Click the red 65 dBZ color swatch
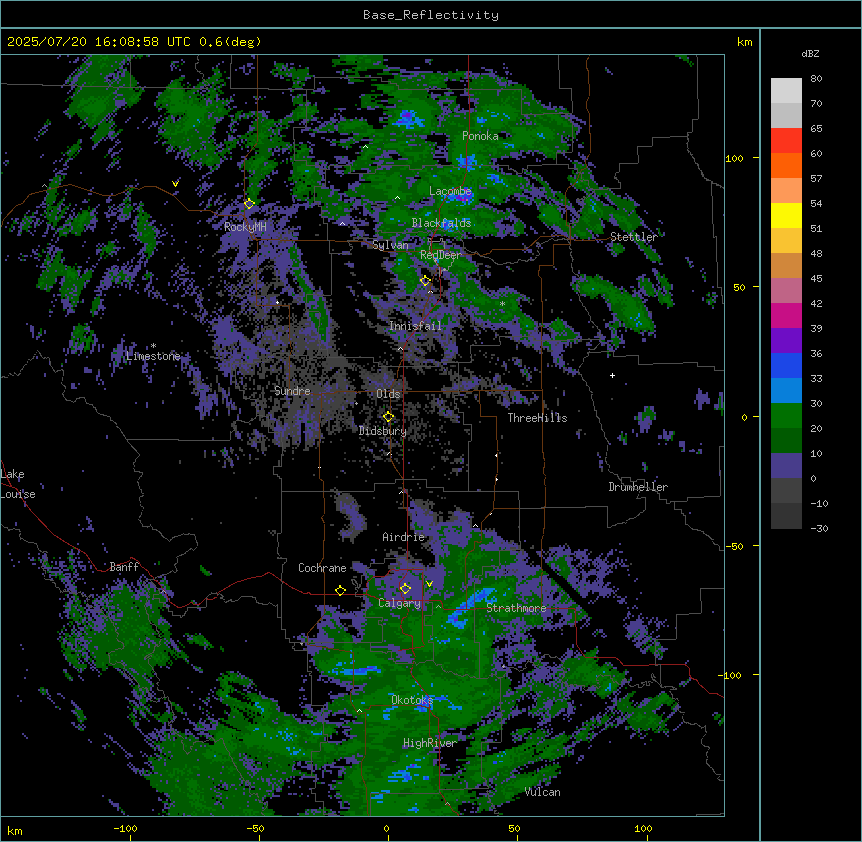Image resolution: width=862 pixels, height=842 pixels. [786, 141]
